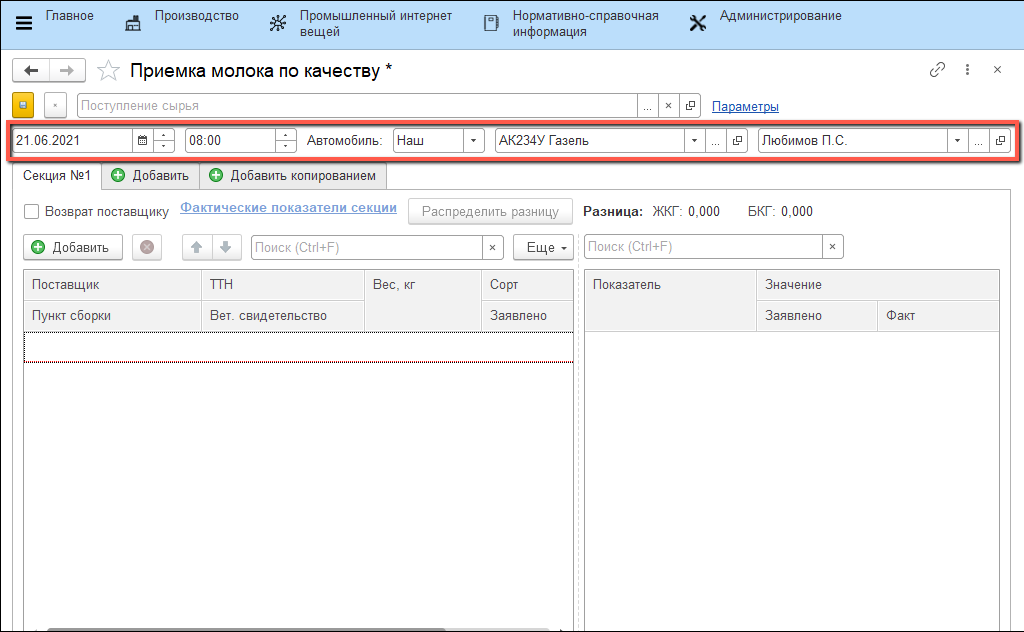Click the Добавить button above the table

click(x=72, y=247)
